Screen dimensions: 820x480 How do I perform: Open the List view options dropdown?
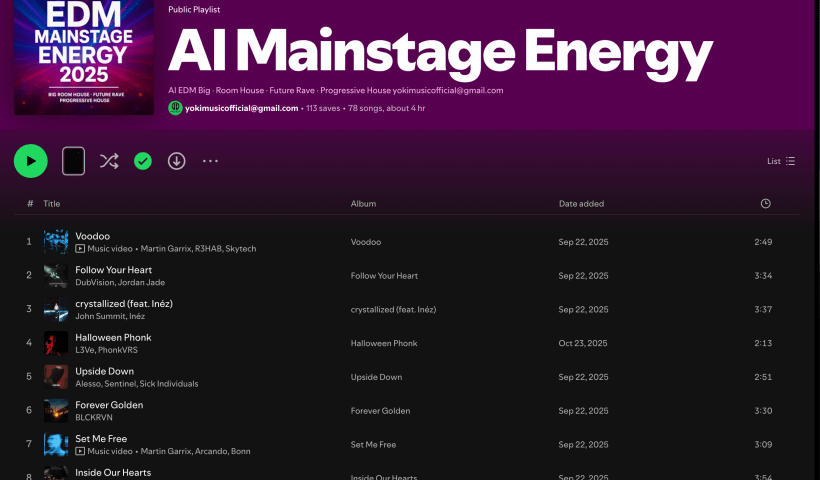[x=780, y=161]
